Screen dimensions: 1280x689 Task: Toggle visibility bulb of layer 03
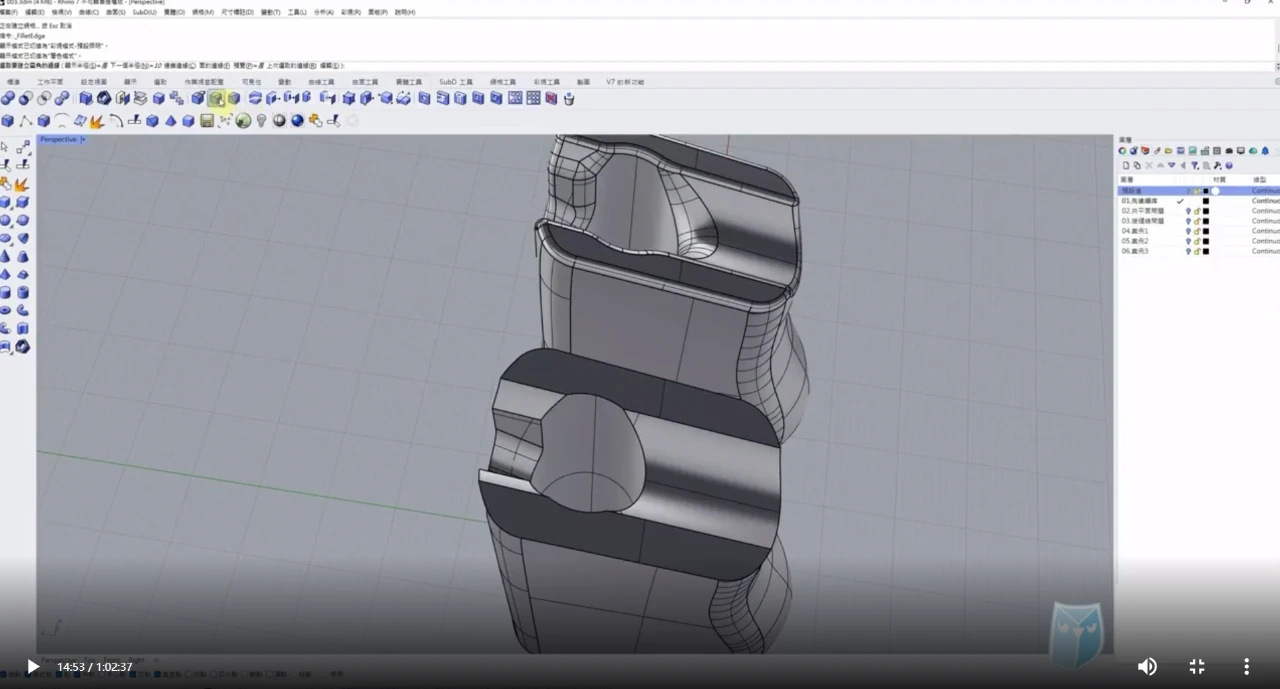pyautogui.click(x=1188, y=221)
